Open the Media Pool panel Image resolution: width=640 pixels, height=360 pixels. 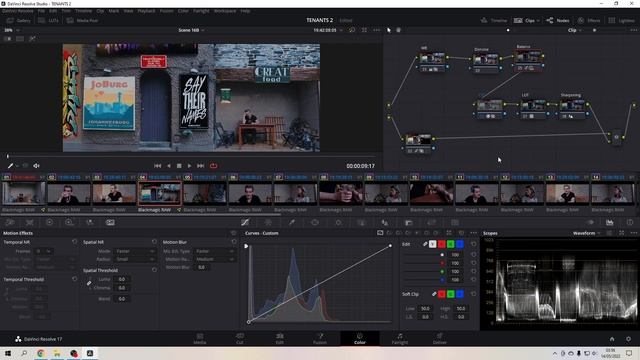(x=82, y=20)
